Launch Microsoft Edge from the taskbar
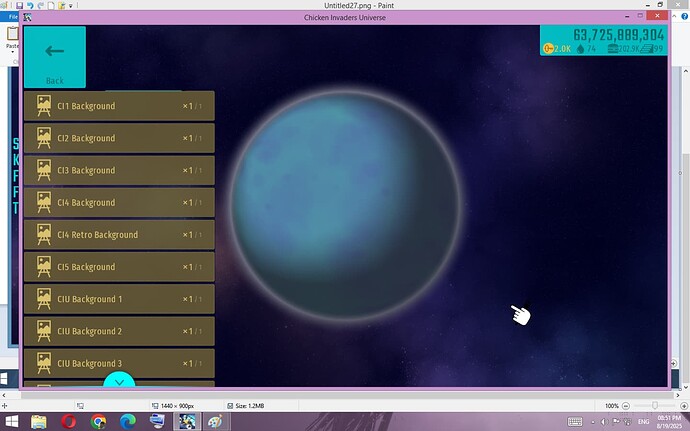Image resolution: width=690 pixels, height=431 pixels. [128, 422]
